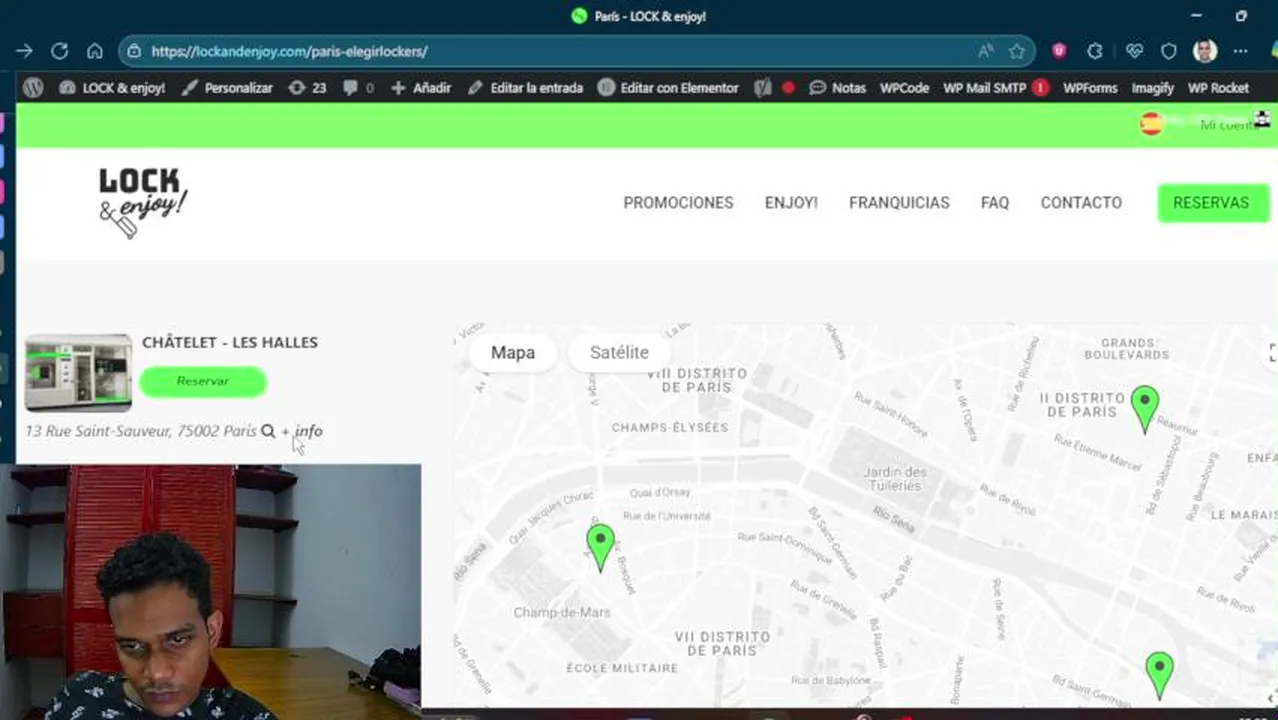Click Editar la entrada in admin bar
Image resolution: width=1278 pixels, height=720 pixels.
525,88
